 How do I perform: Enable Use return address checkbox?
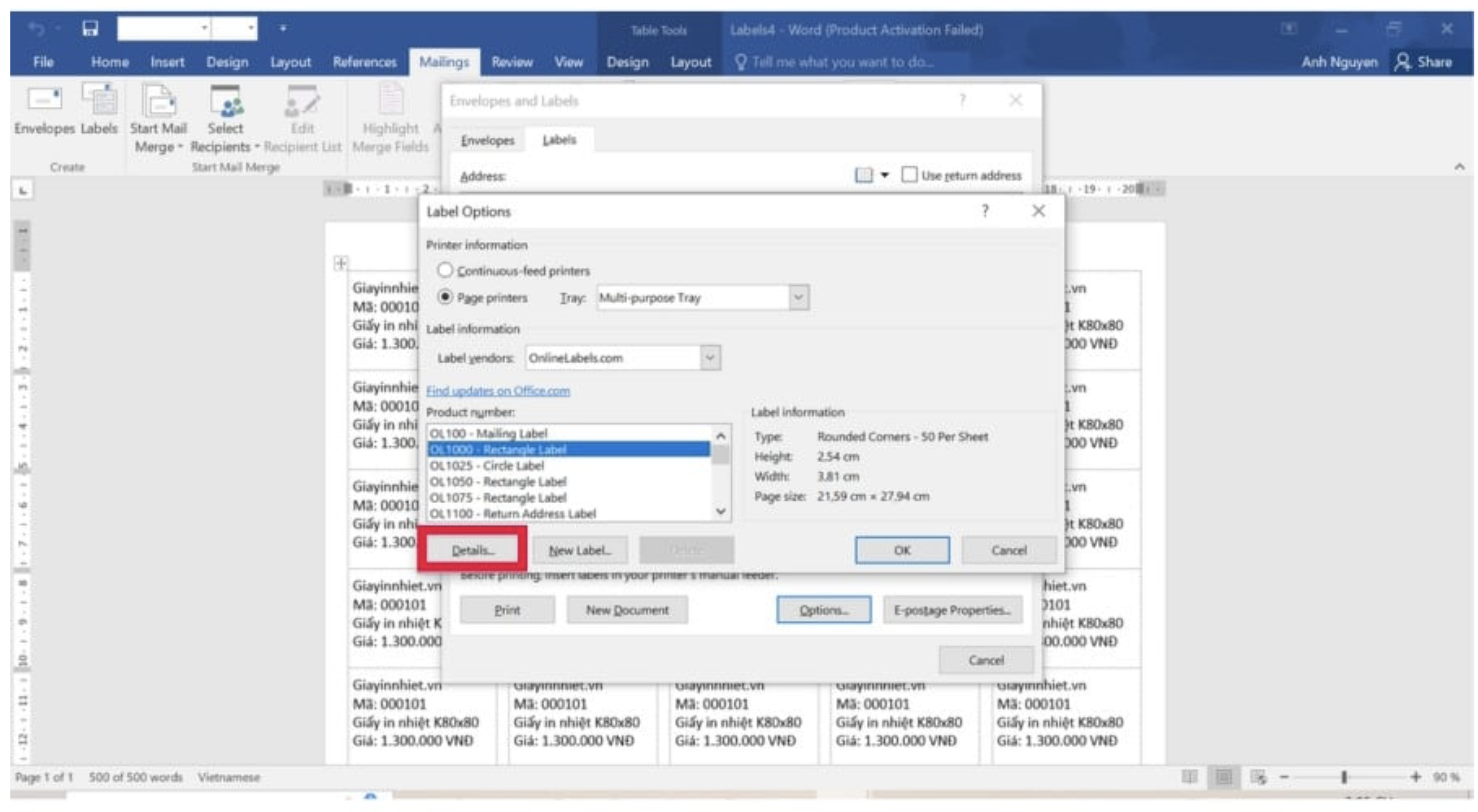[x=909, y=175]
